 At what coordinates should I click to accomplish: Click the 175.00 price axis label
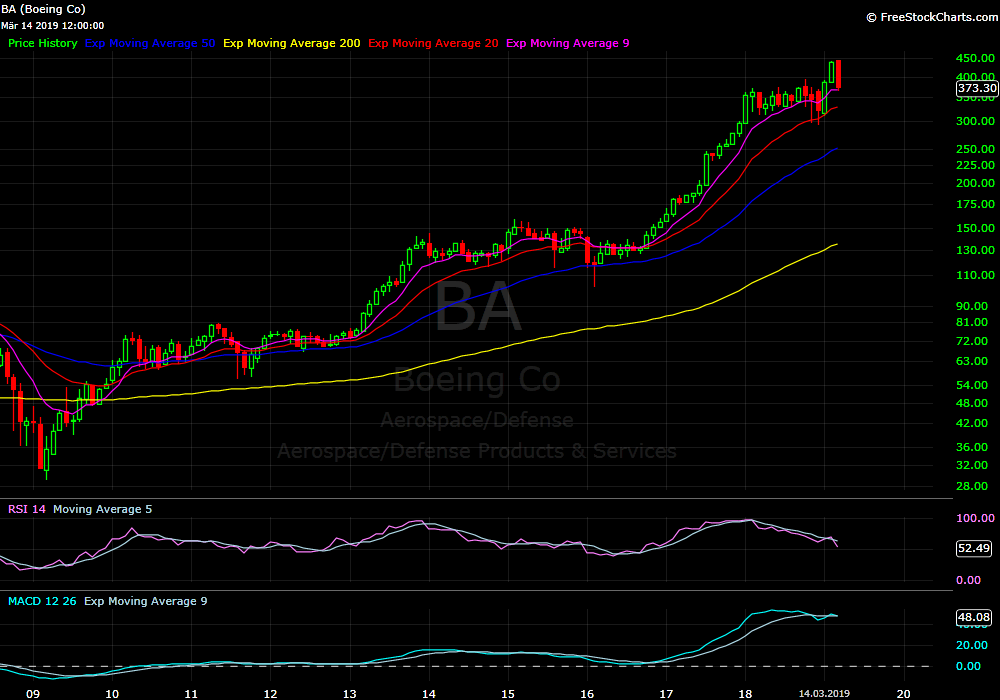[x=975, y=204]
